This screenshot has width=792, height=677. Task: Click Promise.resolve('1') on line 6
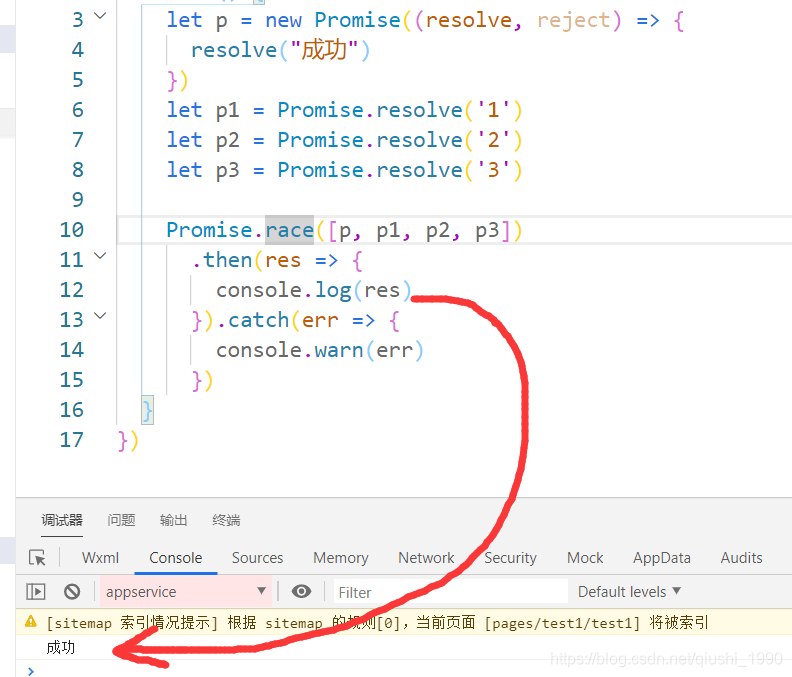tap(400, 110)
